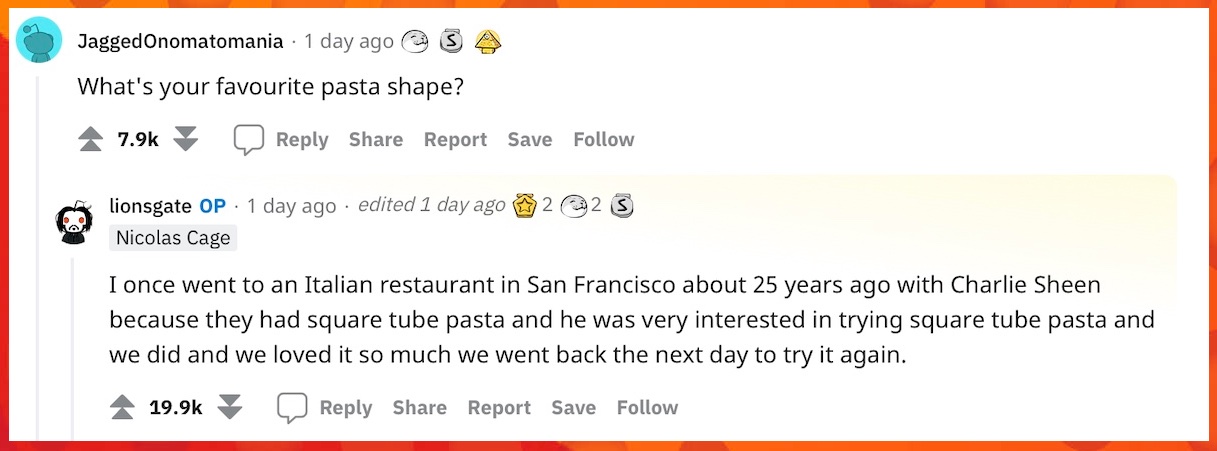The height and width of the screenshot is (451, 1217).
Task: Click the silver S award on the top comment
Action: pos(451,42)
